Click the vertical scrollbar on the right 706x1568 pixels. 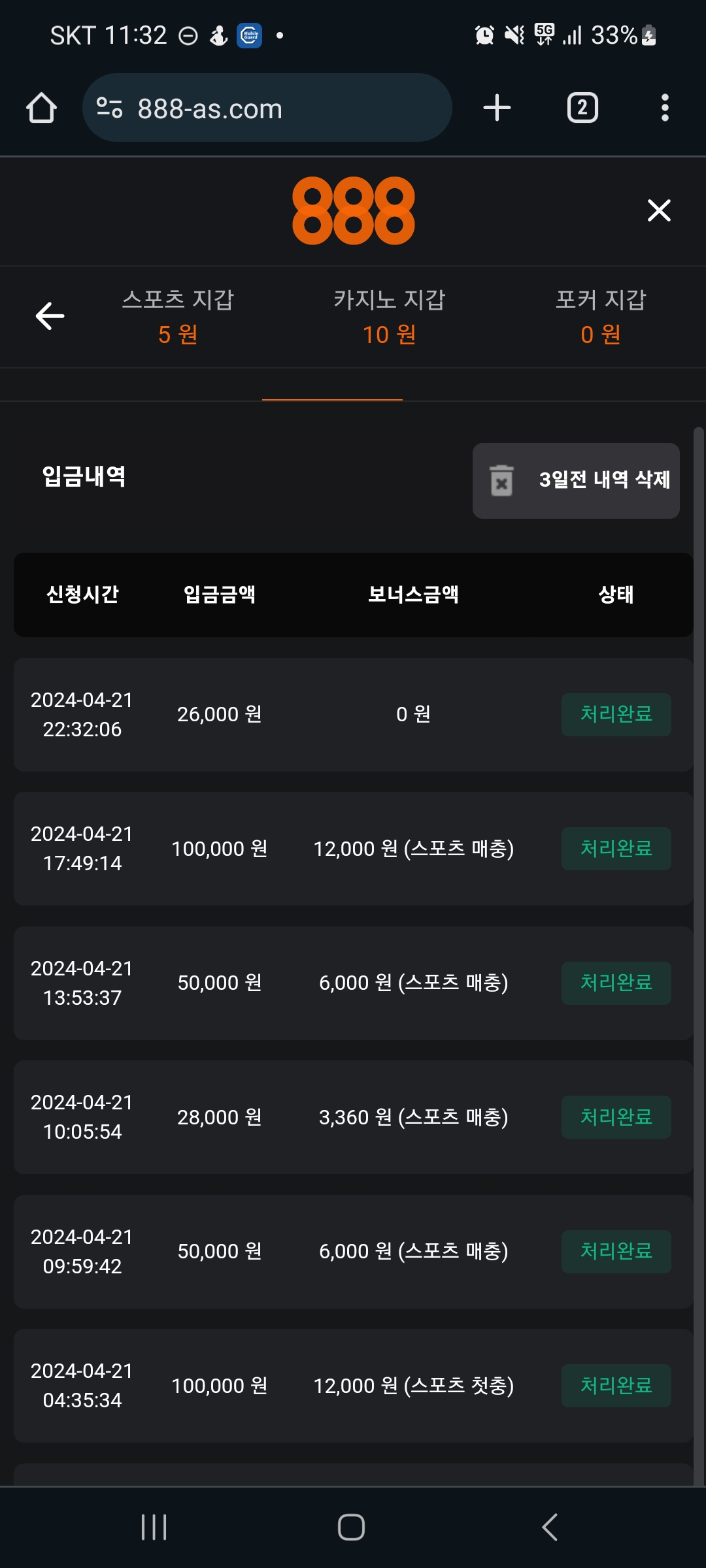(x=698, y=915)
